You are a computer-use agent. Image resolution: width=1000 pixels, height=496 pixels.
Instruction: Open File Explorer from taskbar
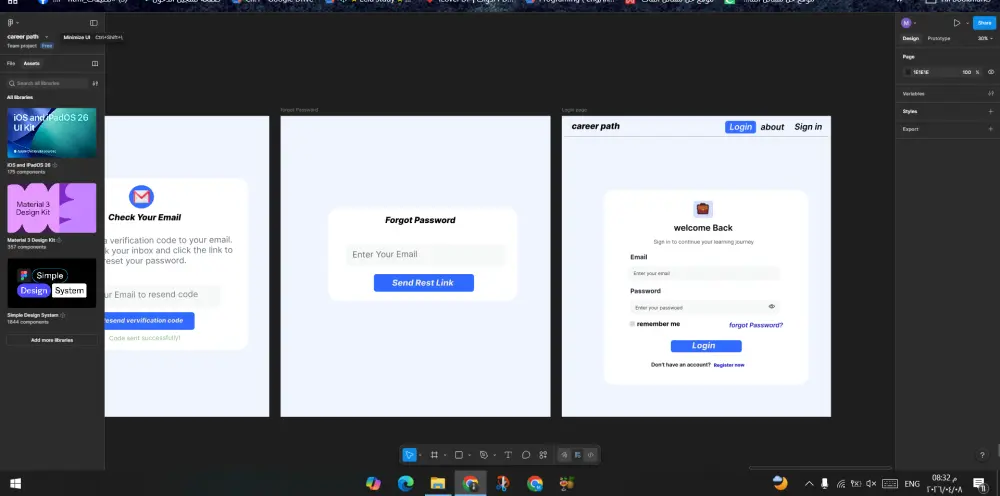[438, 483]
